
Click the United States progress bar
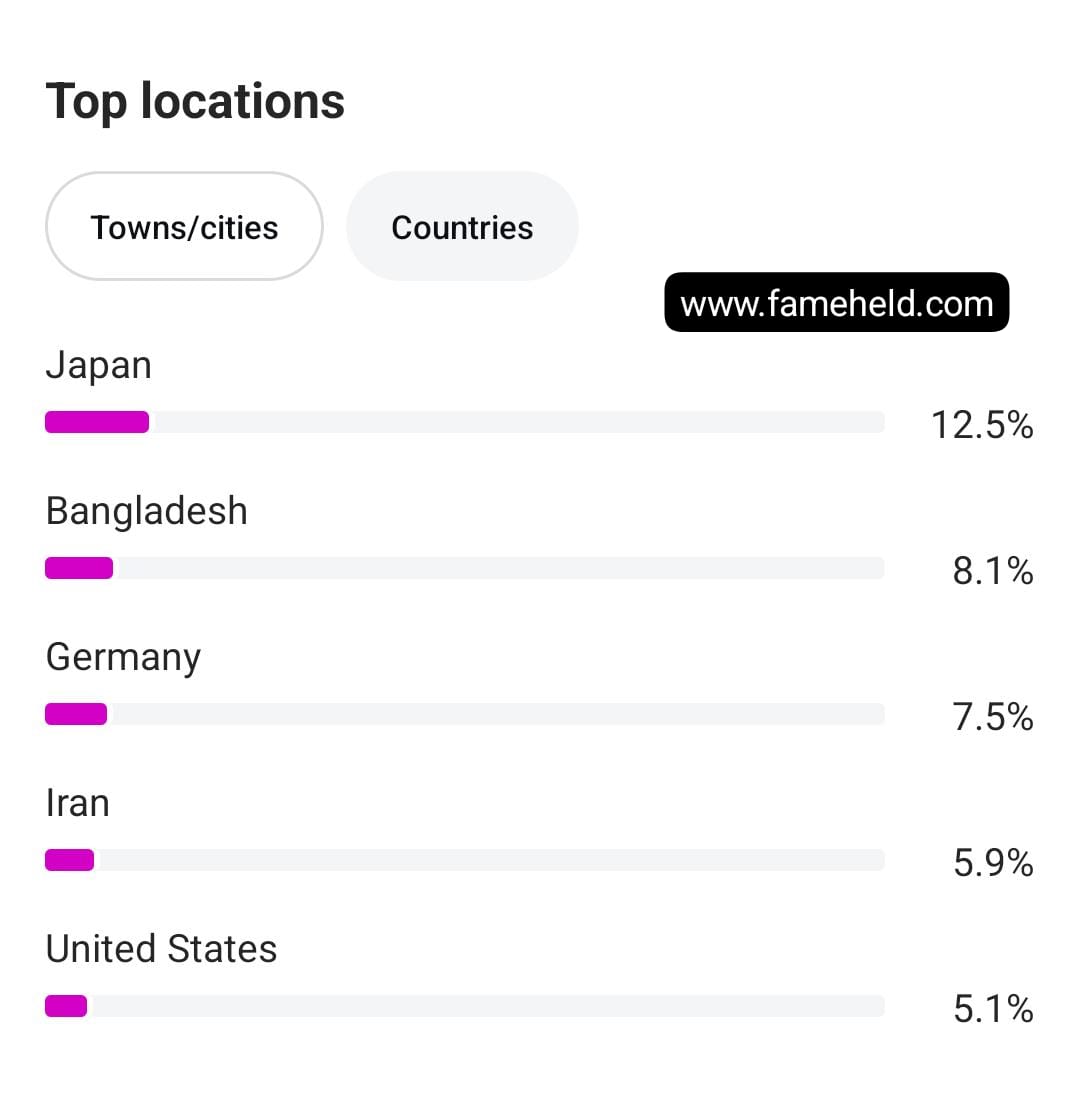pyautogui.click(x=465, y=1006)
